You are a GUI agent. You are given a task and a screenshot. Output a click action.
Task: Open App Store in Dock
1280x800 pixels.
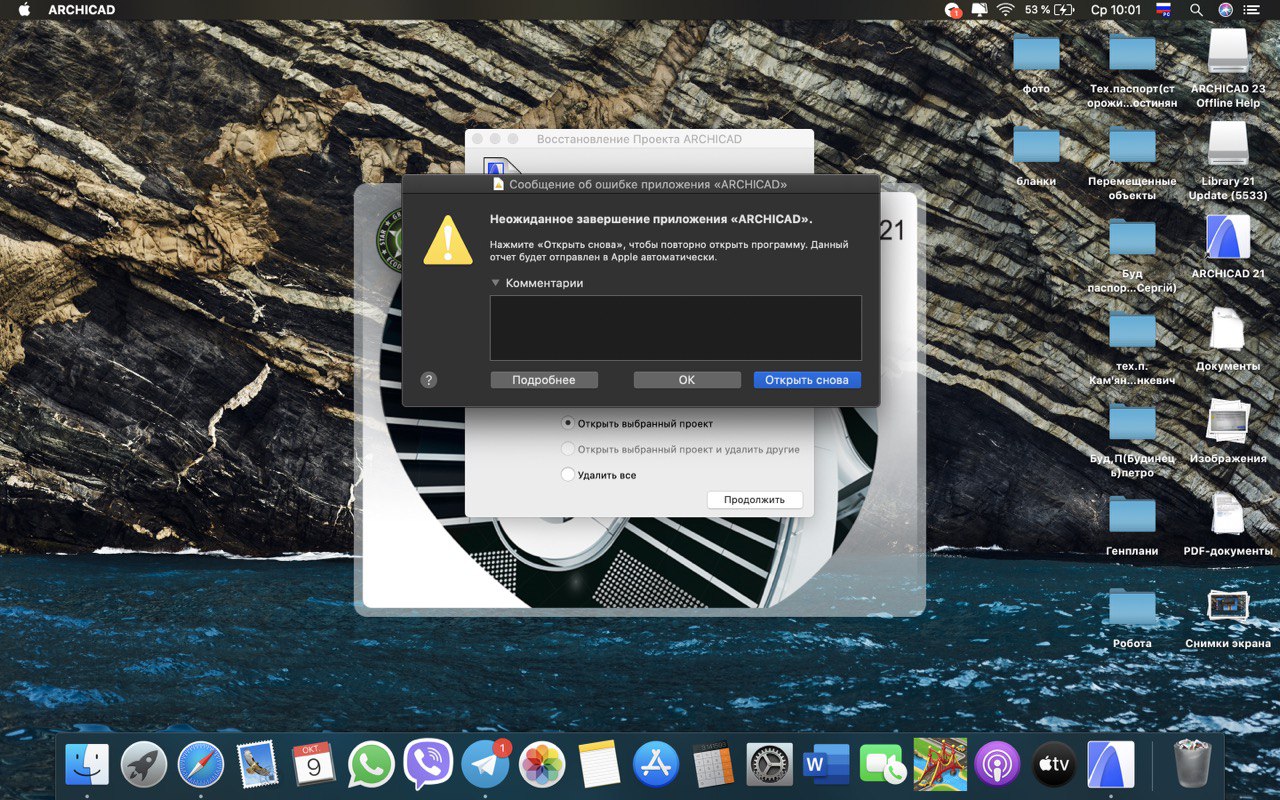656,765
